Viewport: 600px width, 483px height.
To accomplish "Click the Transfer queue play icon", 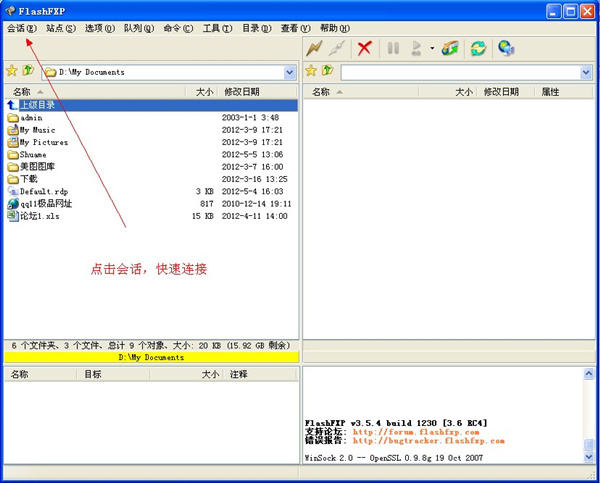I will (417, 48).
